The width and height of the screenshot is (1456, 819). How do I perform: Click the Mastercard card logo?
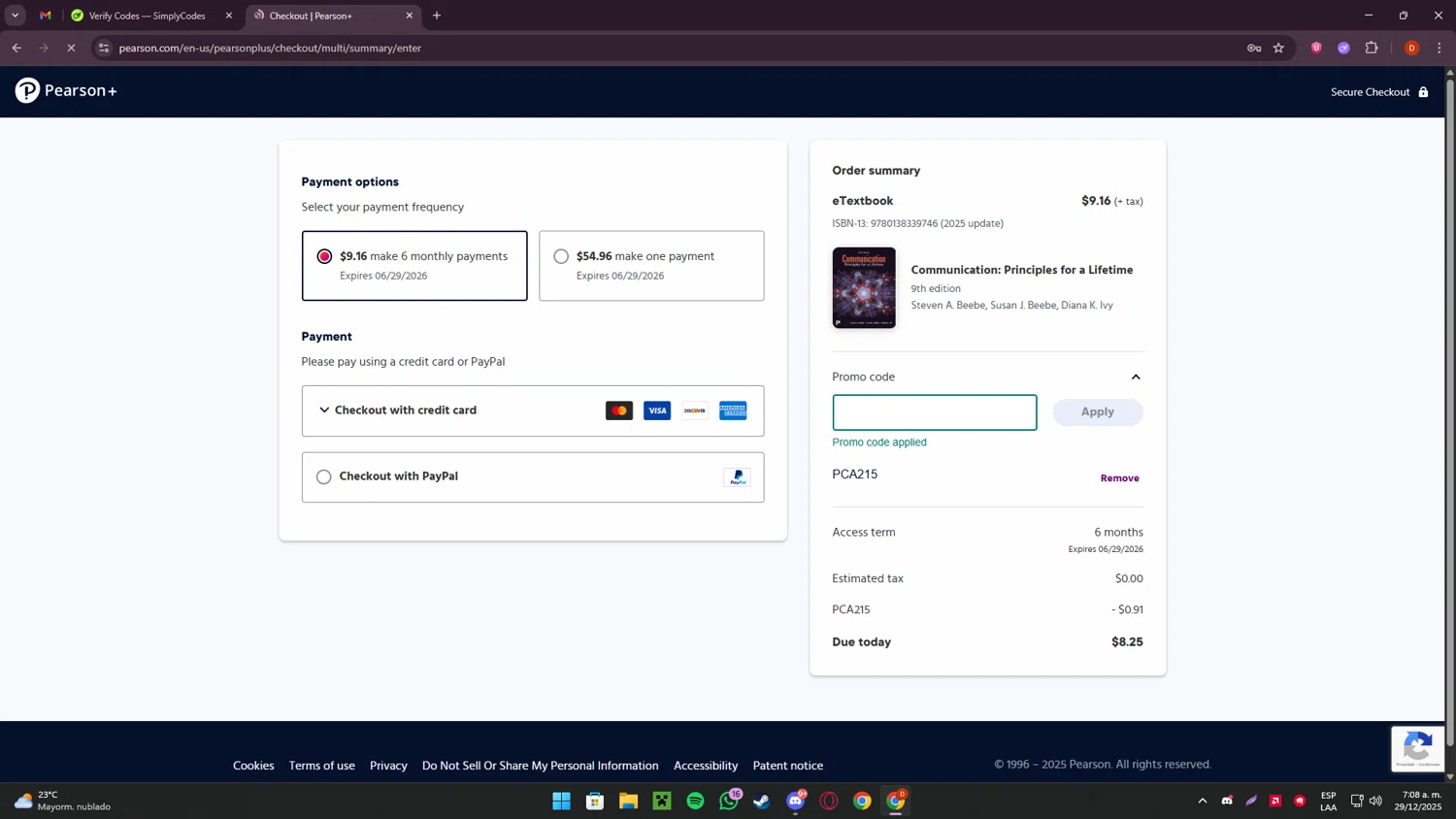619,410
